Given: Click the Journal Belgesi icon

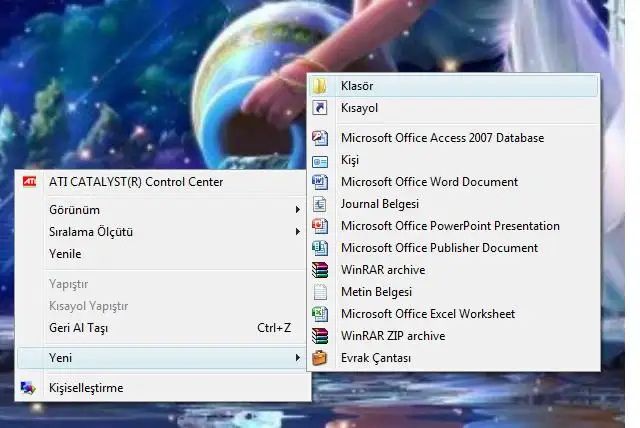Looking at the screenshot, I should tap(320, 204).
